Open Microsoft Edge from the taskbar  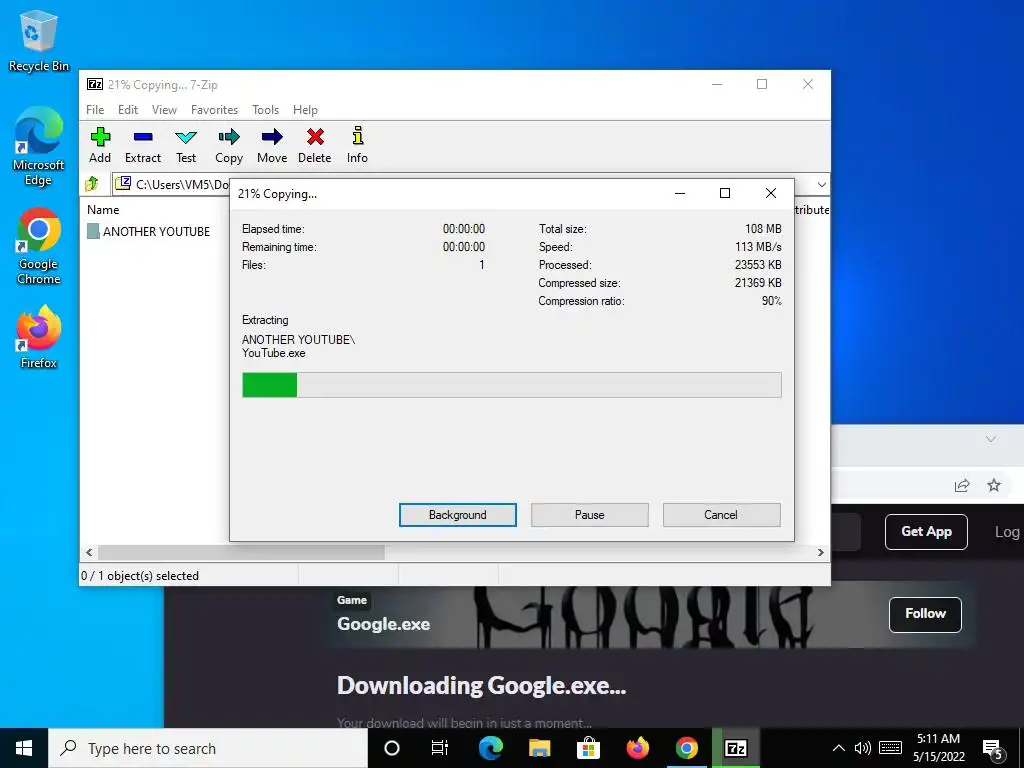point(490,748)
